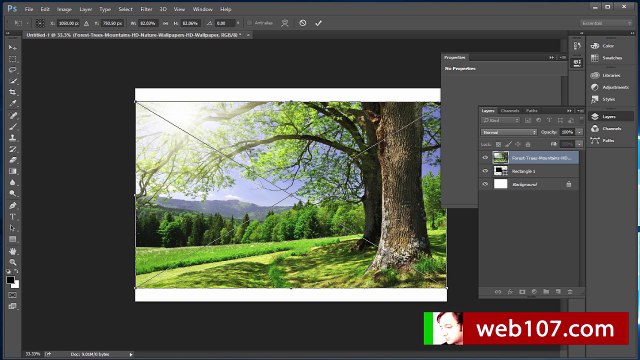Open the layer blend mode Normal dropdown
The image size is (640, 360).
tap(509, 132)
